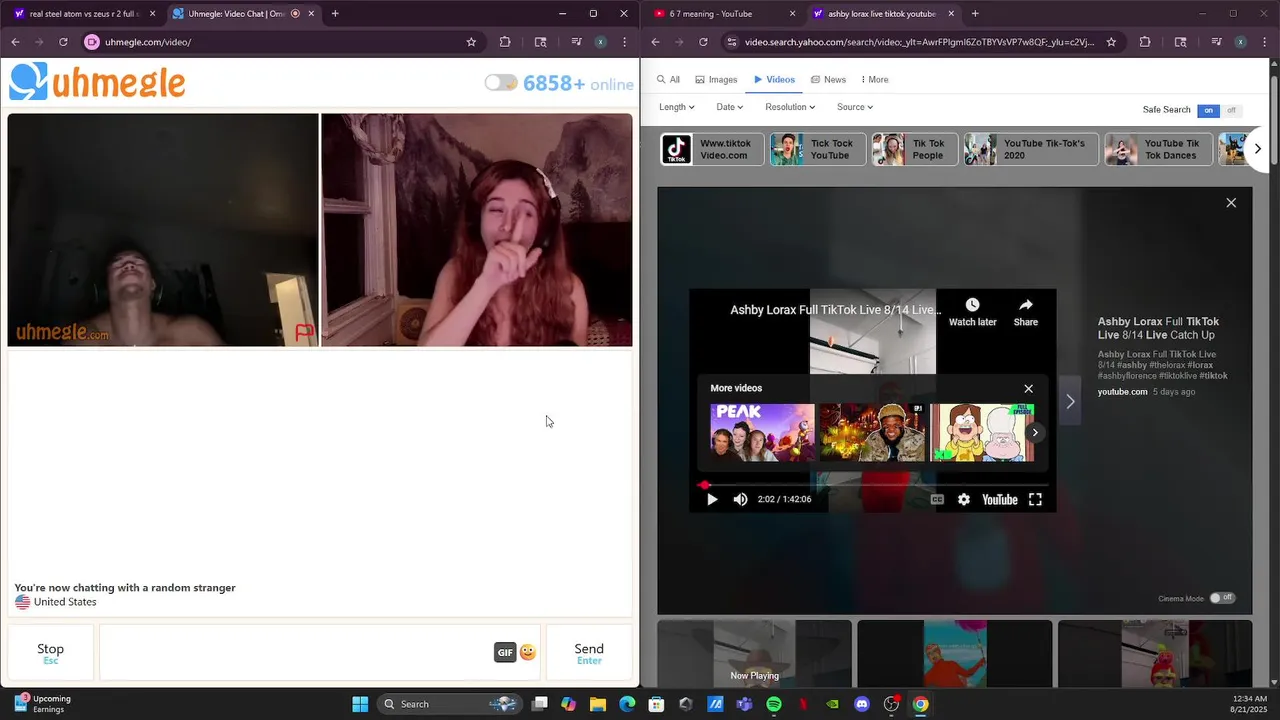Go back in the Yahoo video search window
This screenshot has height=720, width=1280.
[655, 42]
